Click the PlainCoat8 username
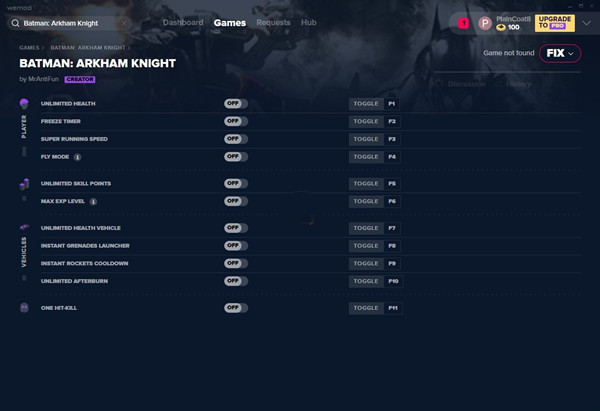This screenshot has height=411, width=600. [x=513, y=19]
